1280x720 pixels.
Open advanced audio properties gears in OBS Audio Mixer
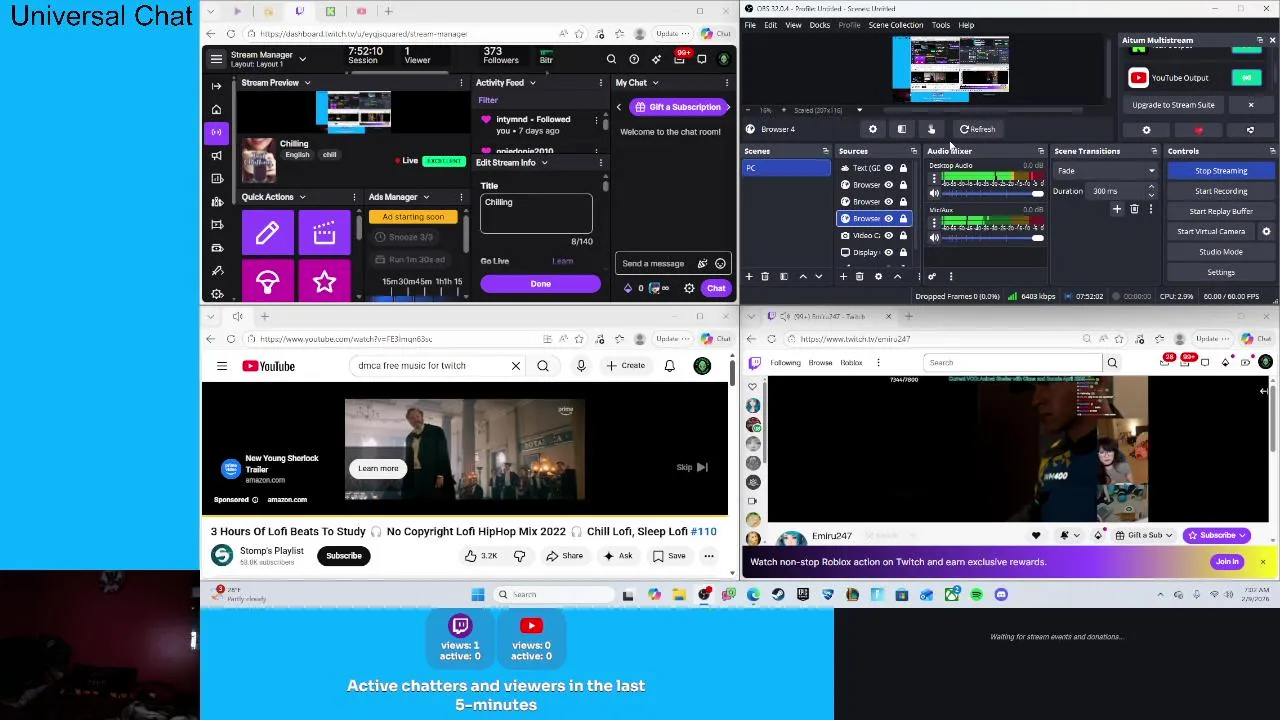click(932, 277)
